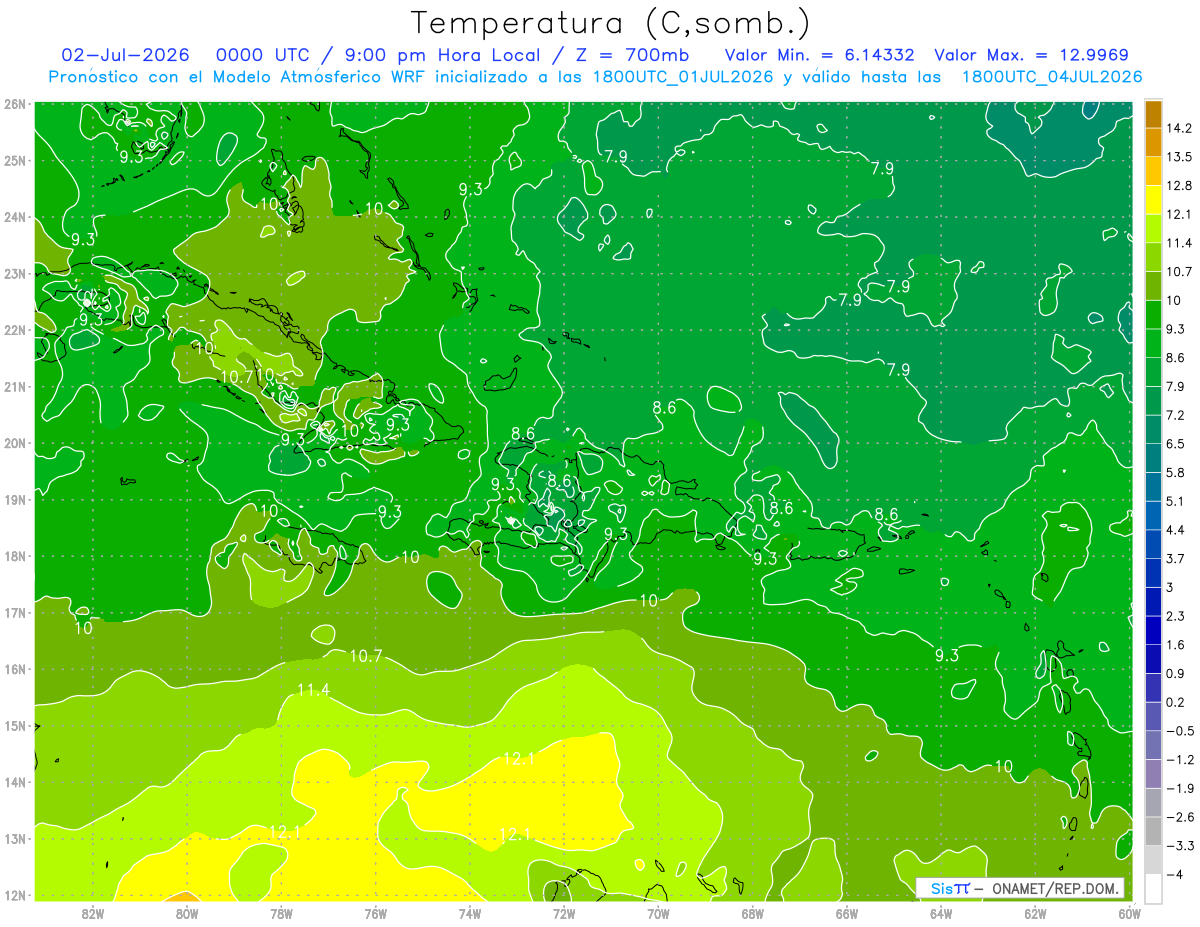Click the '3.7' color scale label
The height and width of the screenshot is (927, 1200).
pos(1176,558)
